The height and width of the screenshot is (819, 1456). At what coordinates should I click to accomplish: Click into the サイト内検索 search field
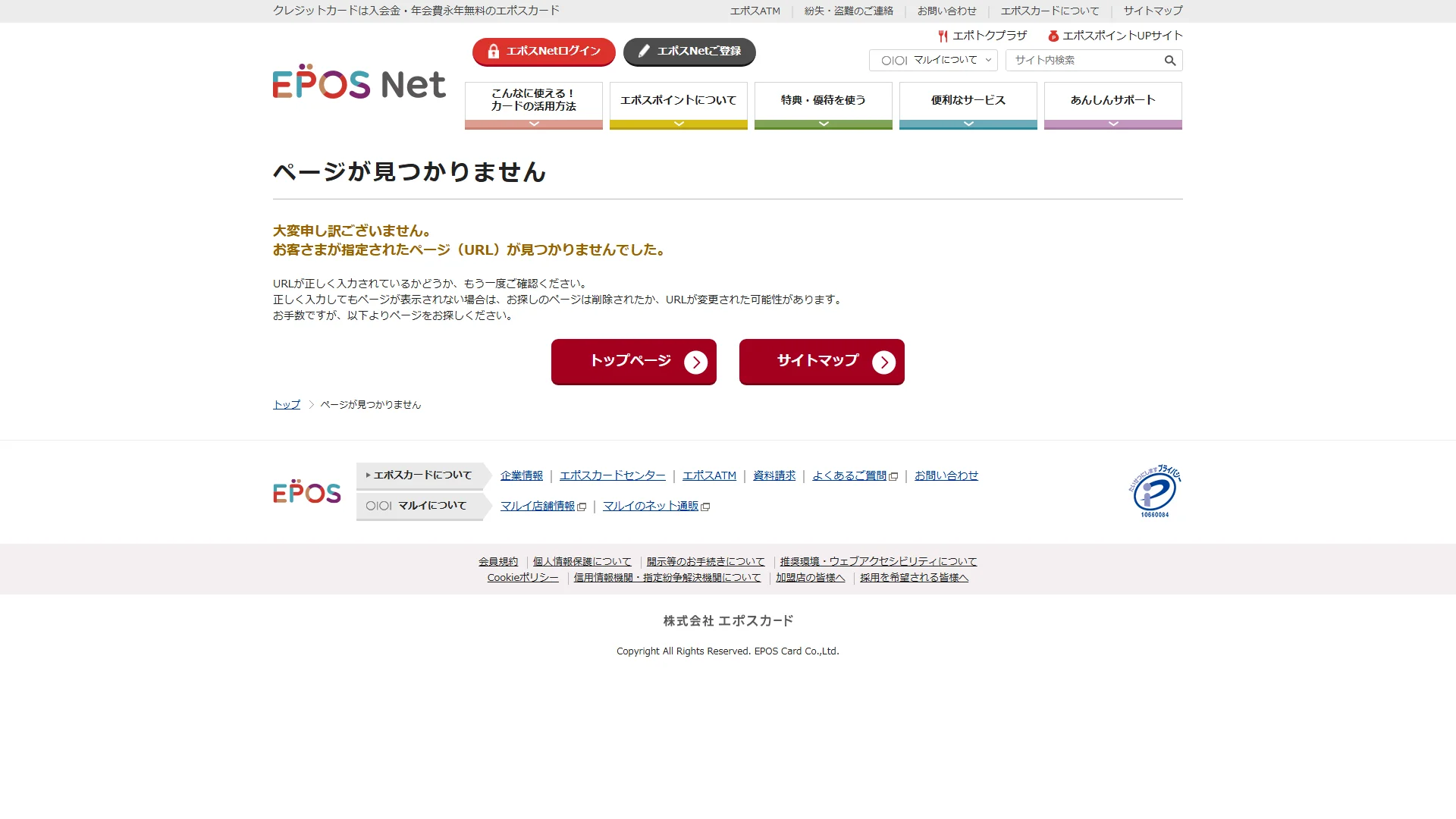coord(1084,61)
